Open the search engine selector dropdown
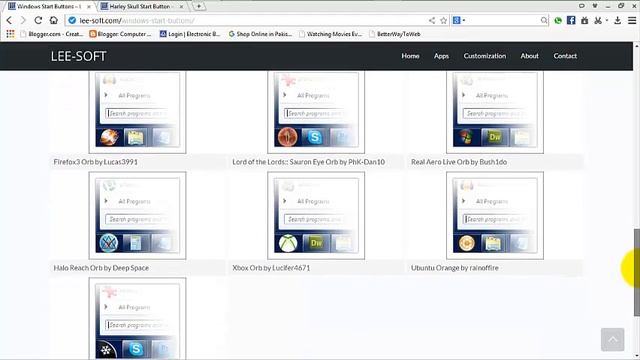This screenshot has width=640, height=360. point(459,20)
